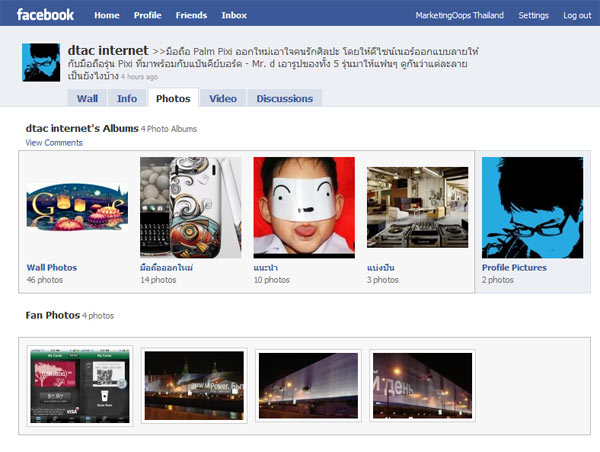Click the '4 Photo Albums' text

169,129
